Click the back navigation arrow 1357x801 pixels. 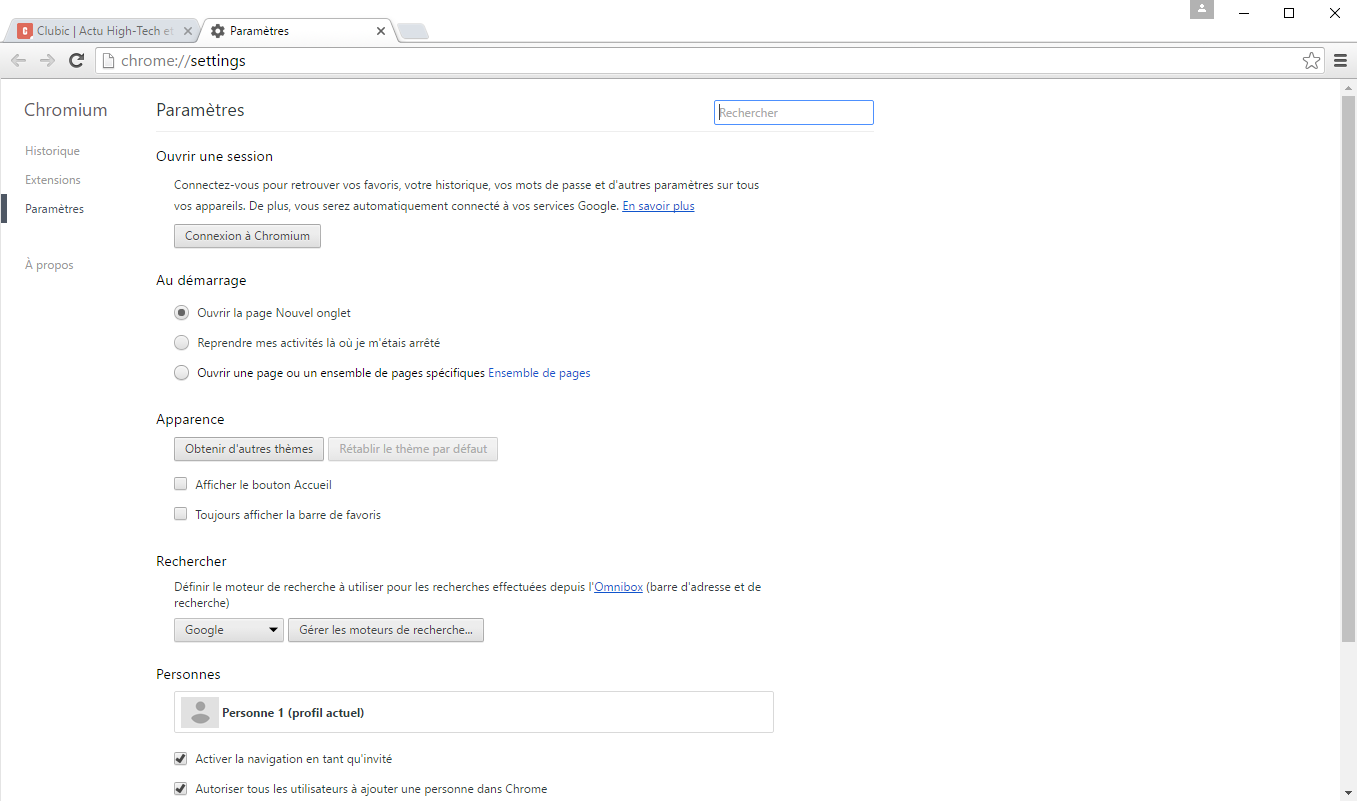(18, 60)
